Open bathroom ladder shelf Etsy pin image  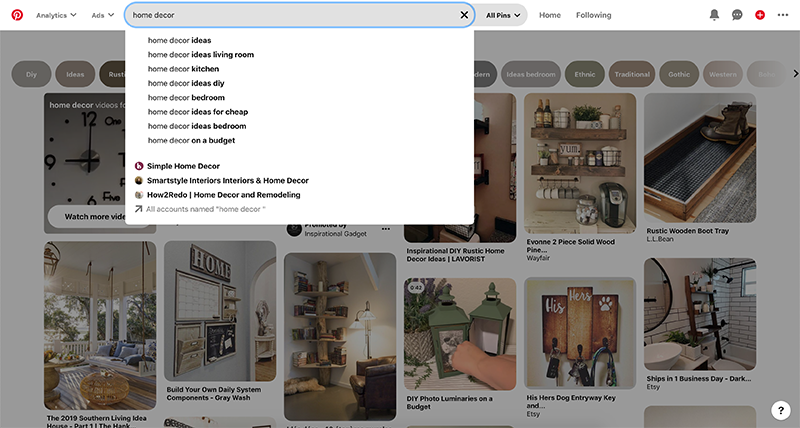point(700,314)
